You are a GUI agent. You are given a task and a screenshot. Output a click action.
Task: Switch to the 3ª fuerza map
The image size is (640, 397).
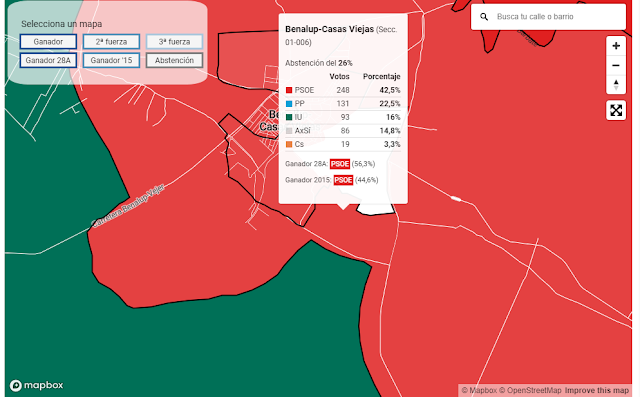pyautogui.click(x=174, y=42)
